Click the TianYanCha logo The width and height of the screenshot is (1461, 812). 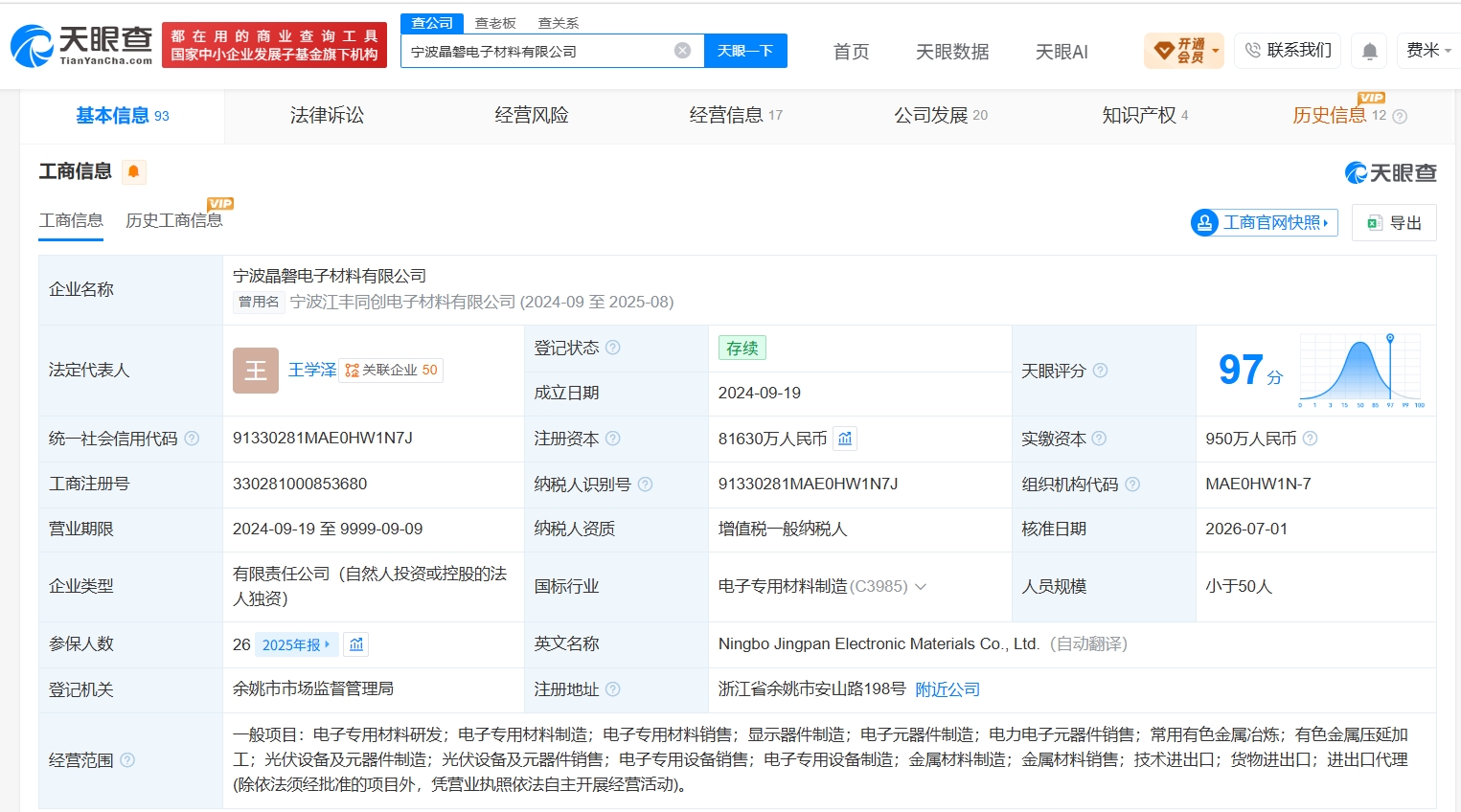click(x=81, y=45)
